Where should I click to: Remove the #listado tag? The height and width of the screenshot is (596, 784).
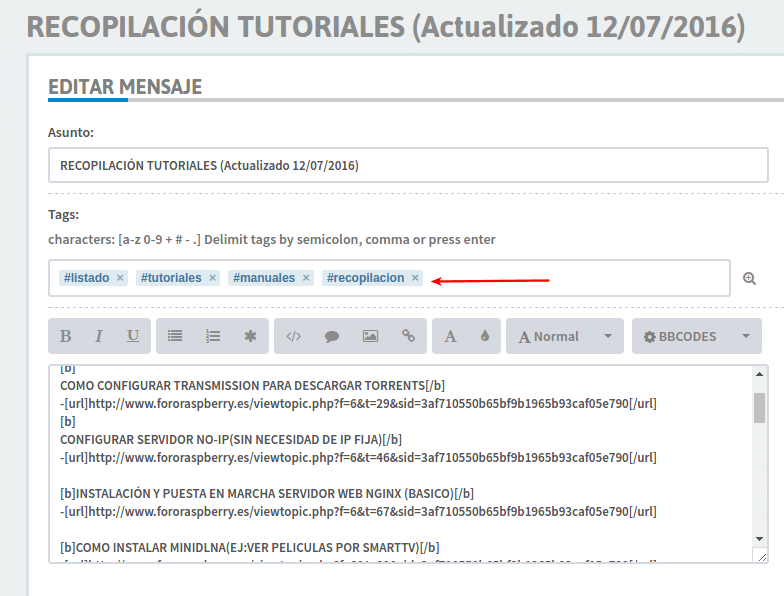pyautogui.click(x=120, y=278)
